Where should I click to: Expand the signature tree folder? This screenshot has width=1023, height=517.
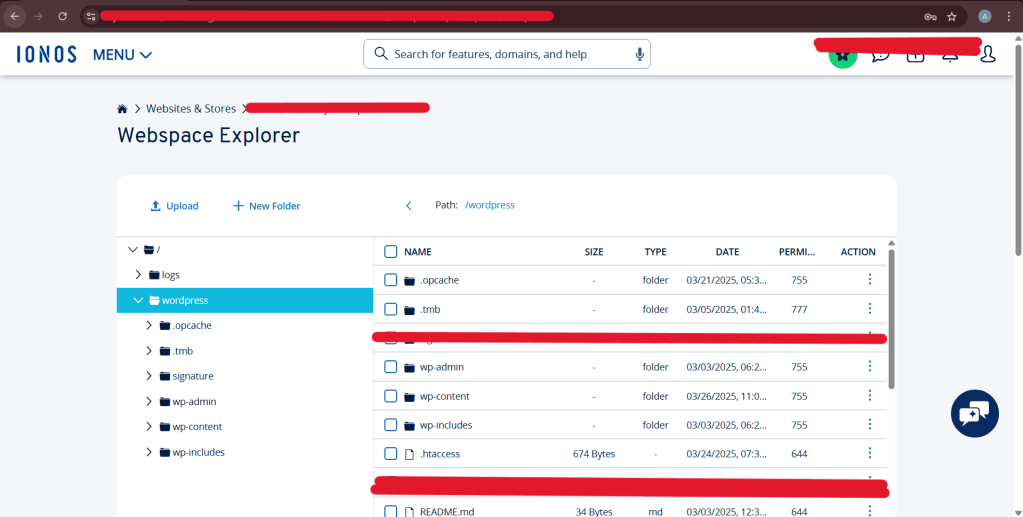tap(149, 376)
